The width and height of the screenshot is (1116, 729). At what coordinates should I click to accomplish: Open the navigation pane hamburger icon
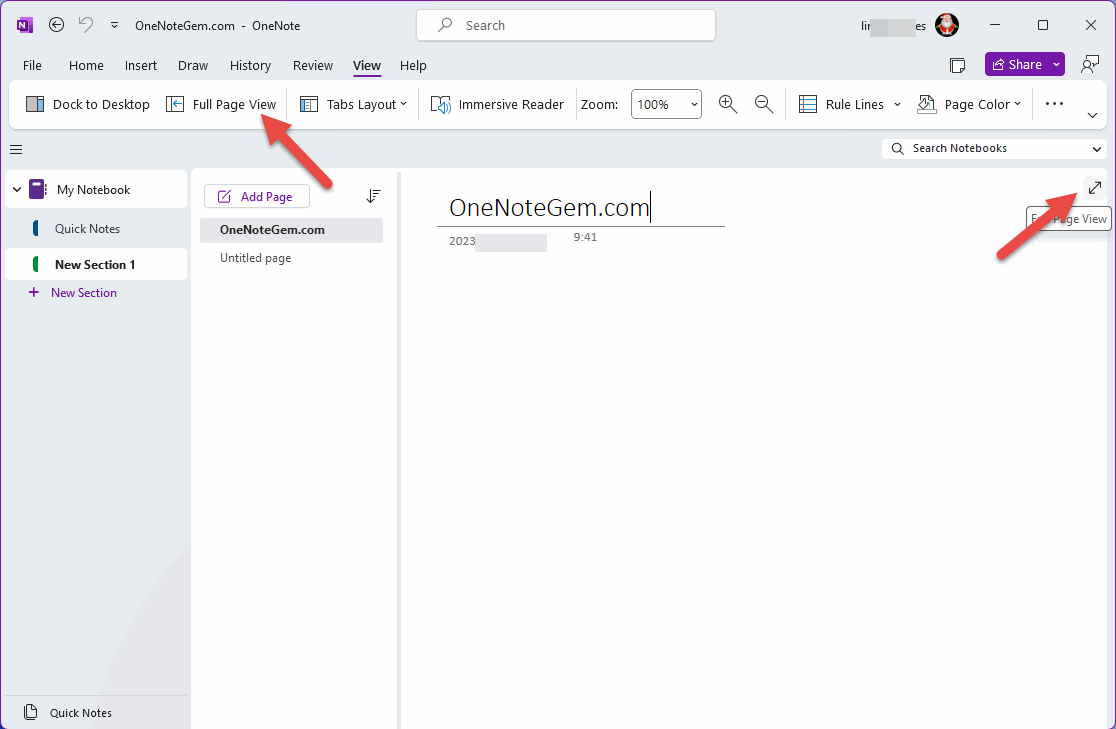15,149
